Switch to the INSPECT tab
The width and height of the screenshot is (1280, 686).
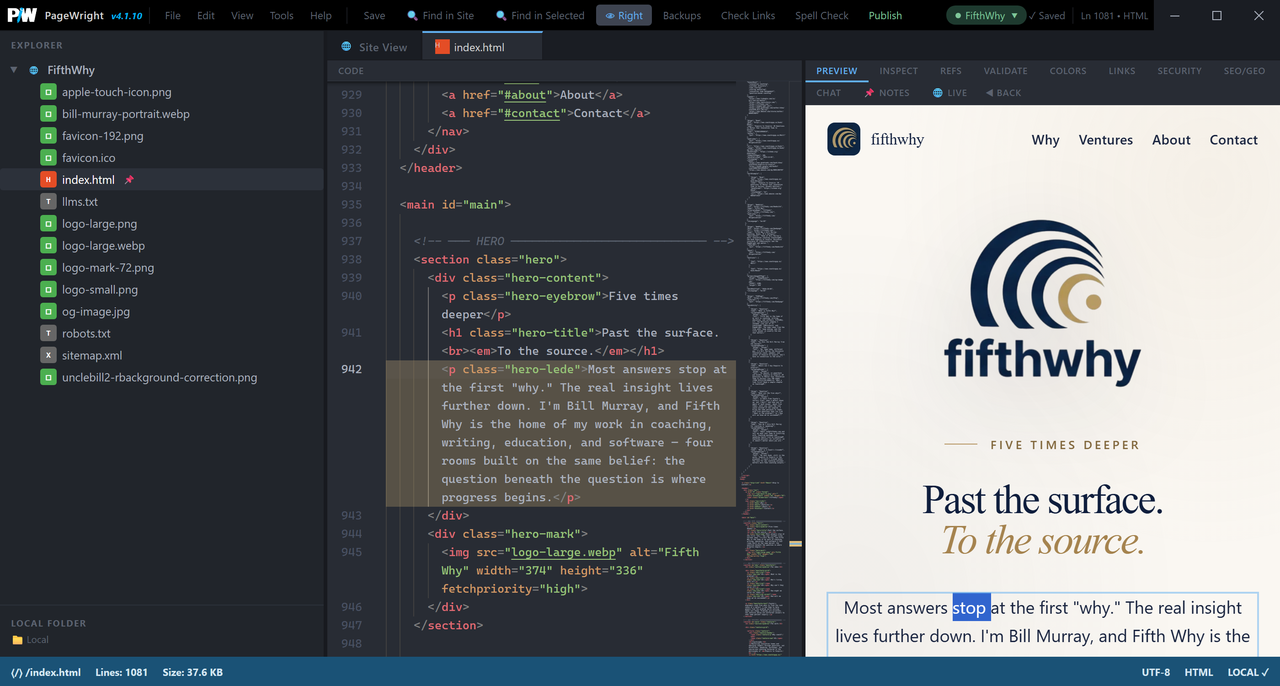899,71
